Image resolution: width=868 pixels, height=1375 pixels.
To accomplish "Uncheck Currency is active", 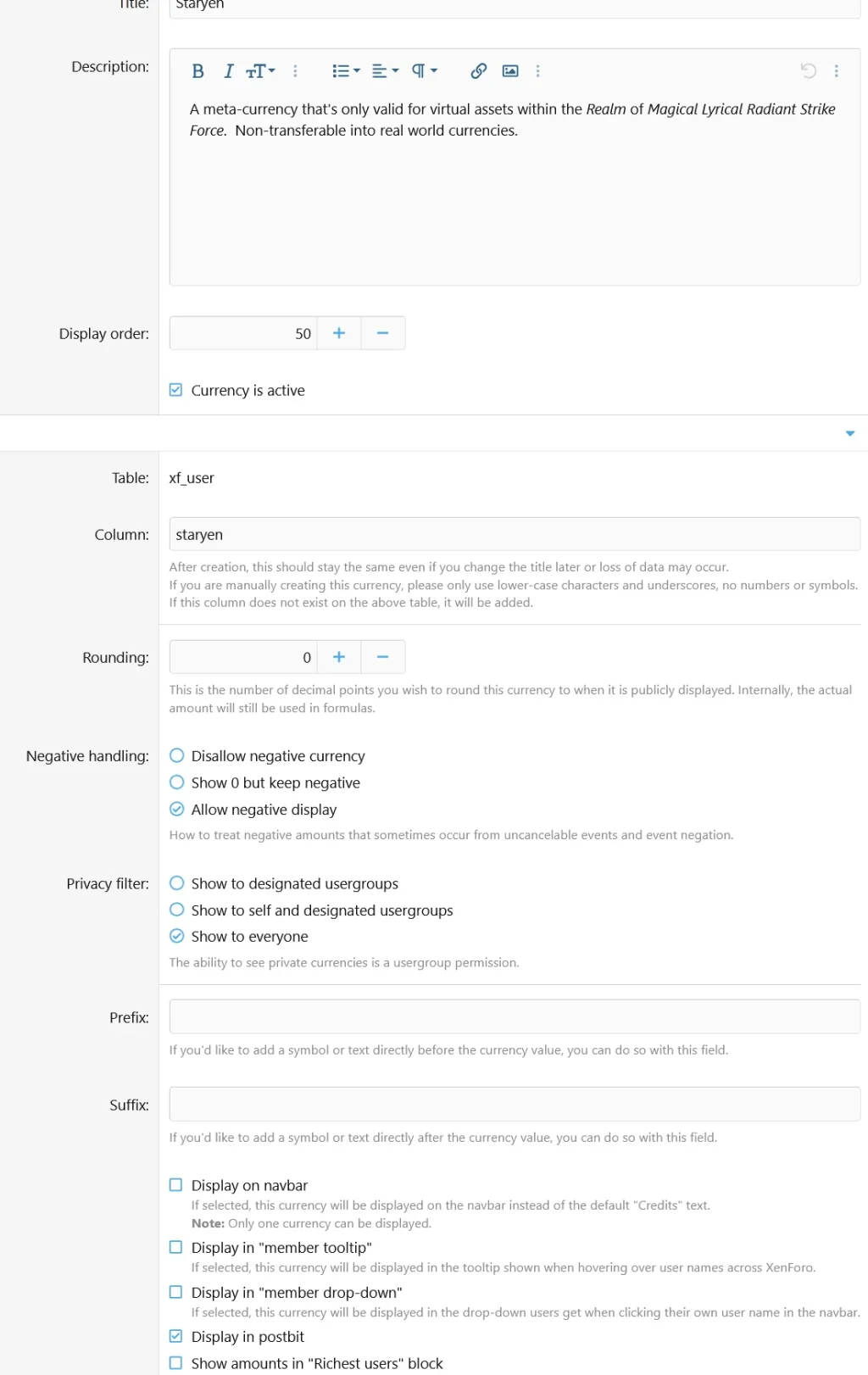I will [x=175, y=390].
